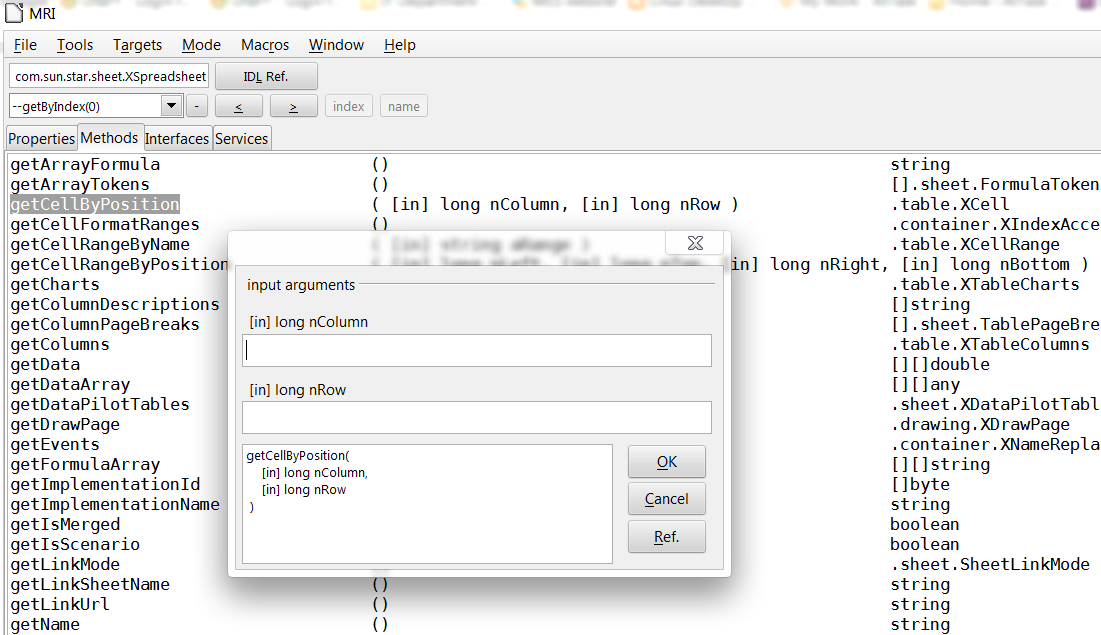This screenshot has height=635, width=1101.
Task: Open the Mode menu
Action: click(x=201, y=45)
